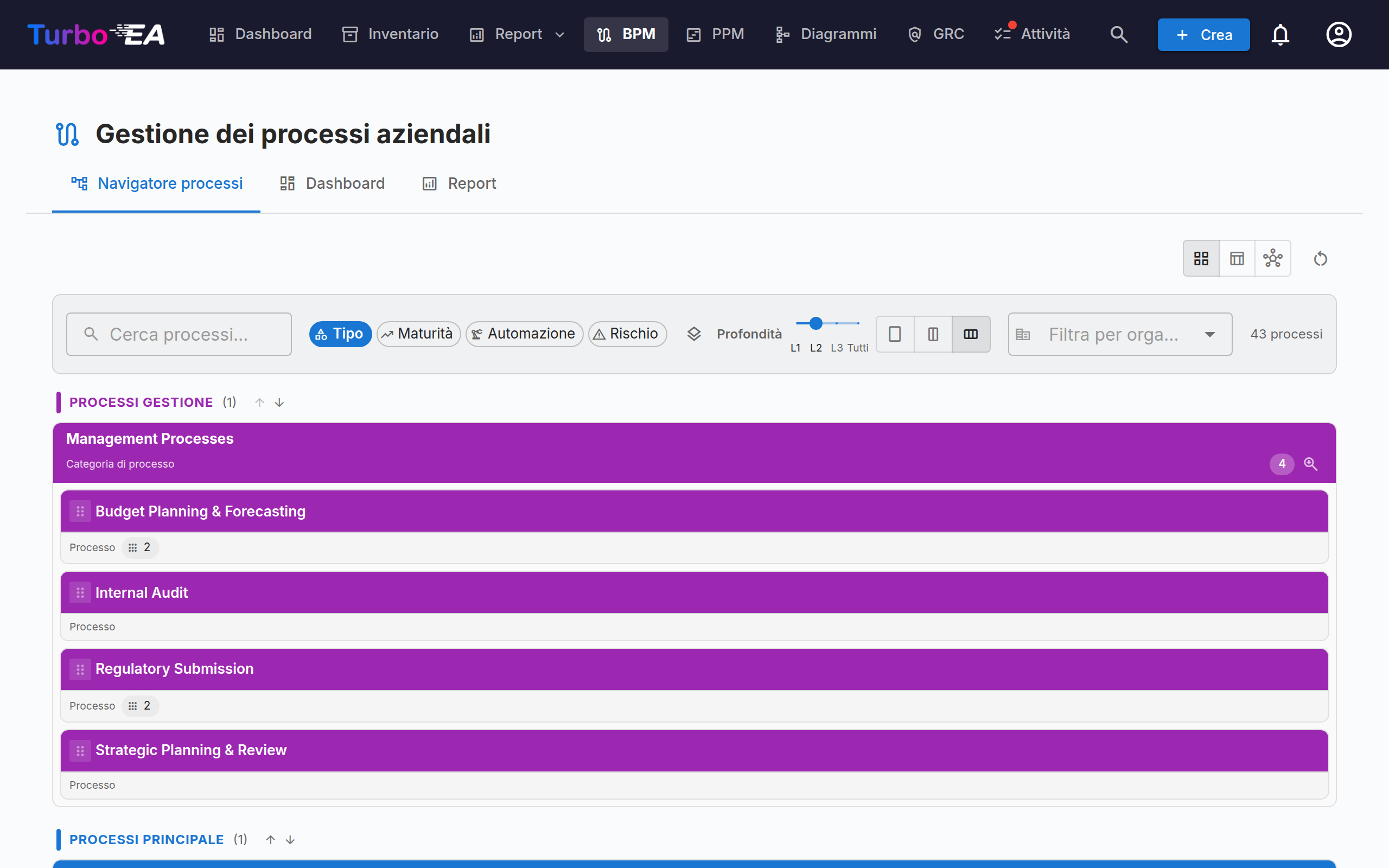Image resolution: width=1389 pixels, height=868 pixels.
Task: Open Regulatory Submission process
Action: pos(694,669)
